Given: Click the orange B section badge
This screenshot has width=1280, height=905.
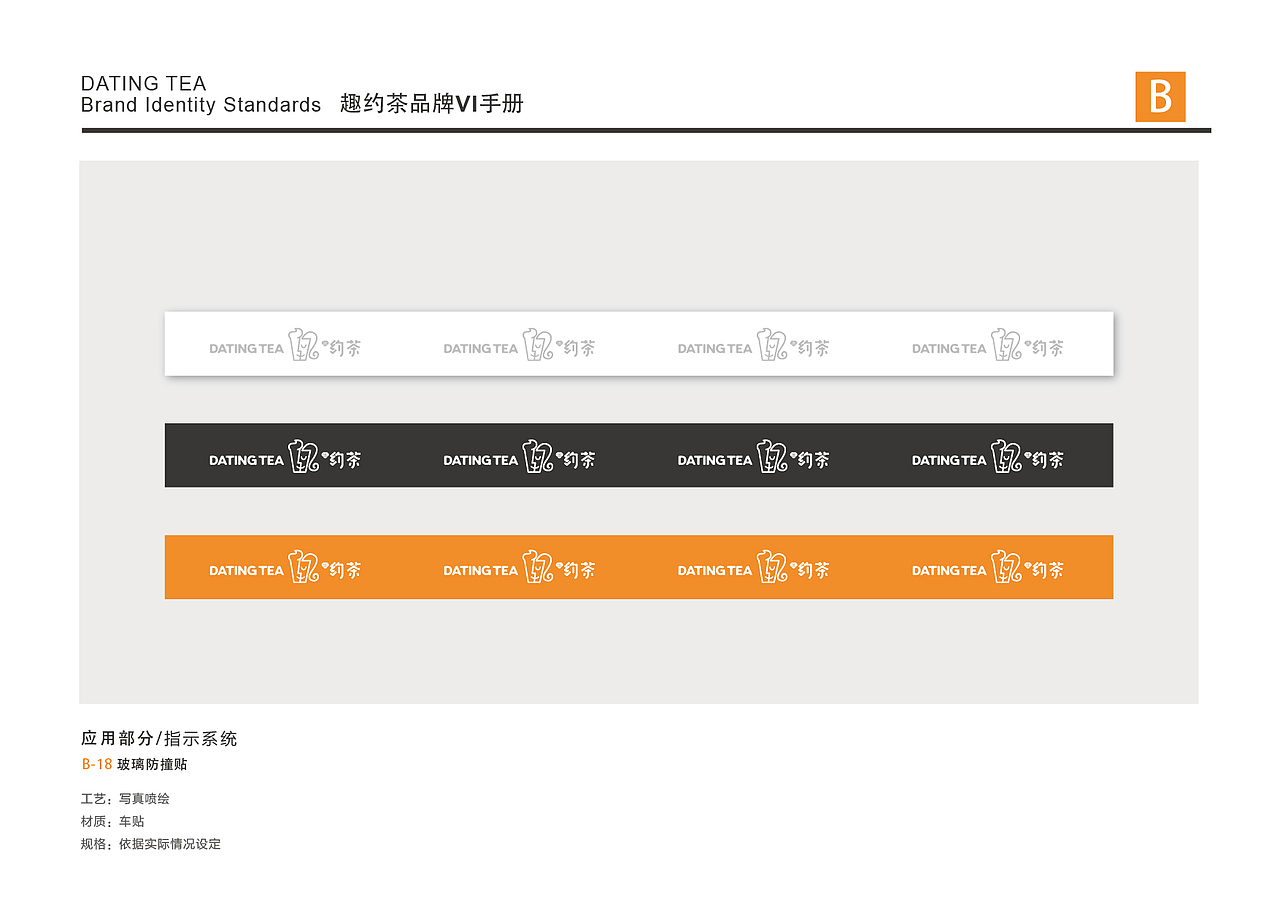Looking at the screenshot, I should pos(1160,97).
